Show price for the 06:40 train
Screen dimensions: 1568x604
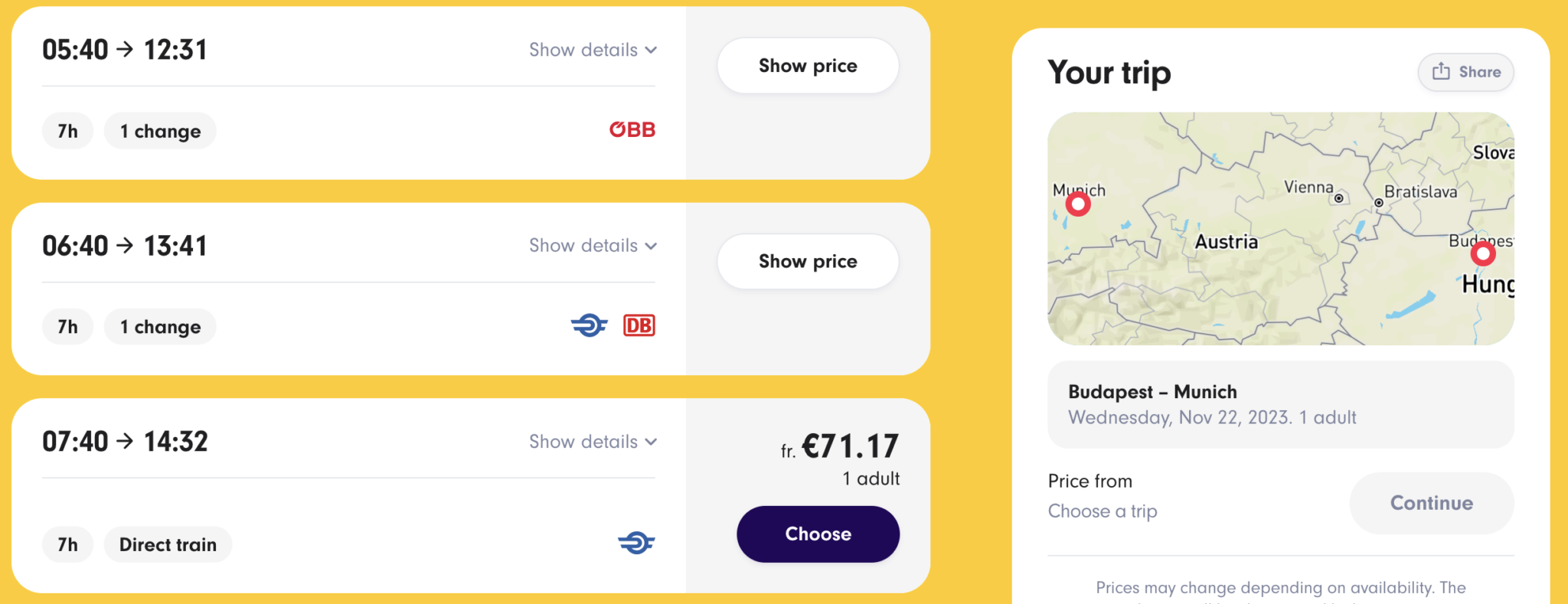(808, 262)
